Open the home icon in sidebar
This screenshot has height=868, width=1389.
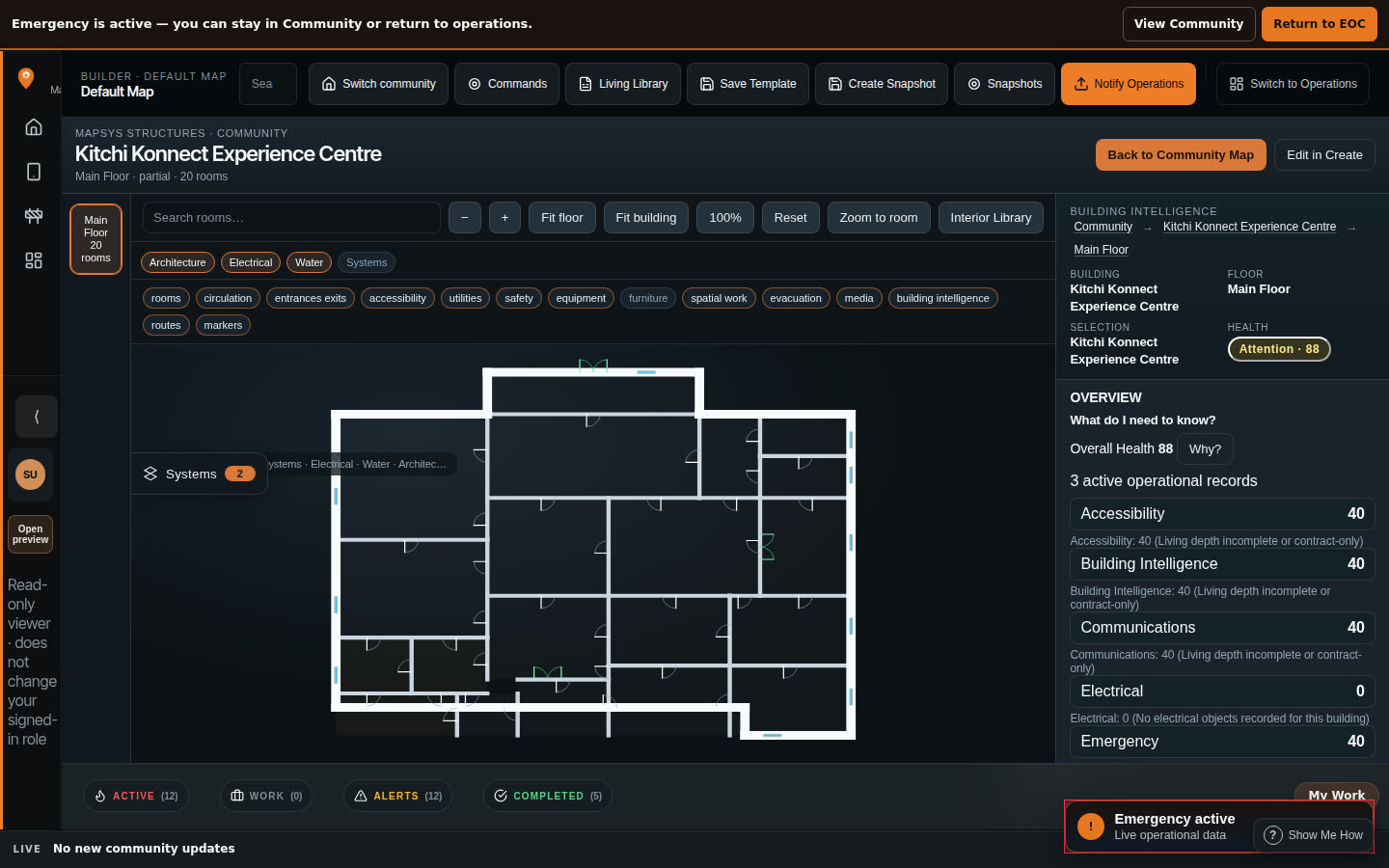[34, 127]
